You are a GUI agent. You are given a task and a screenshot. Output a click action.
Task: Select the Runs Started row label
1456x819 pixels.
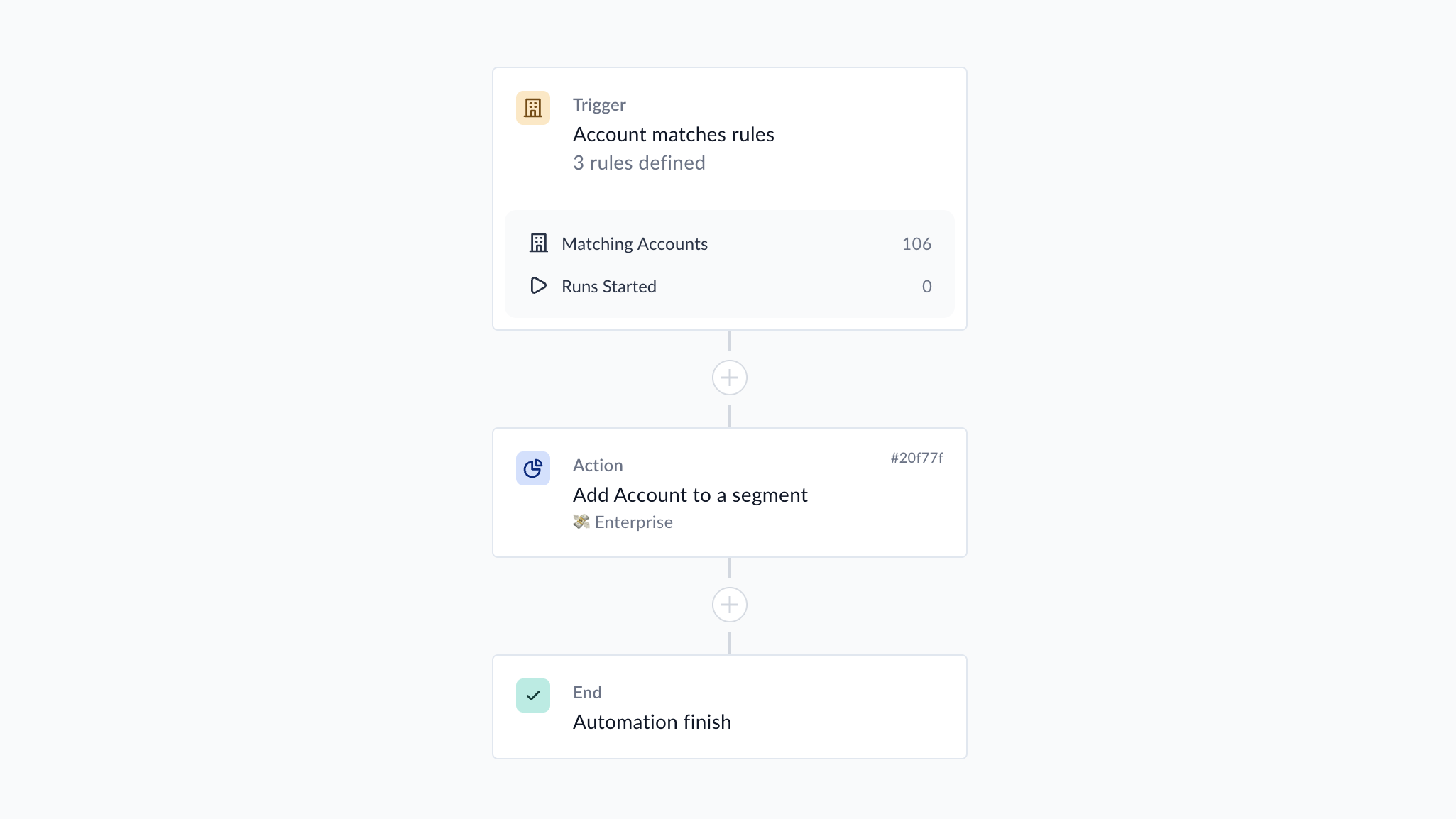609,286
